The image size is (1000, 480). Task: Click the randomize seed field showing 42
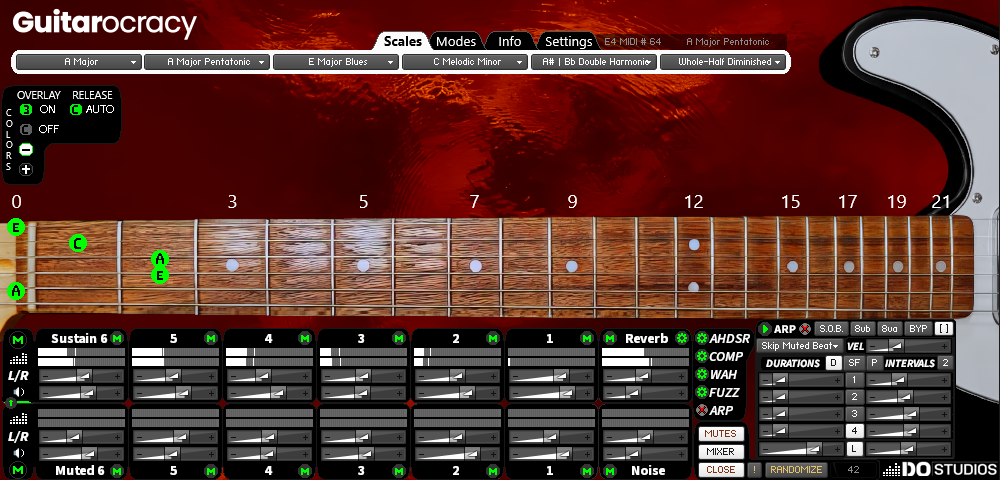coord(855,469)
